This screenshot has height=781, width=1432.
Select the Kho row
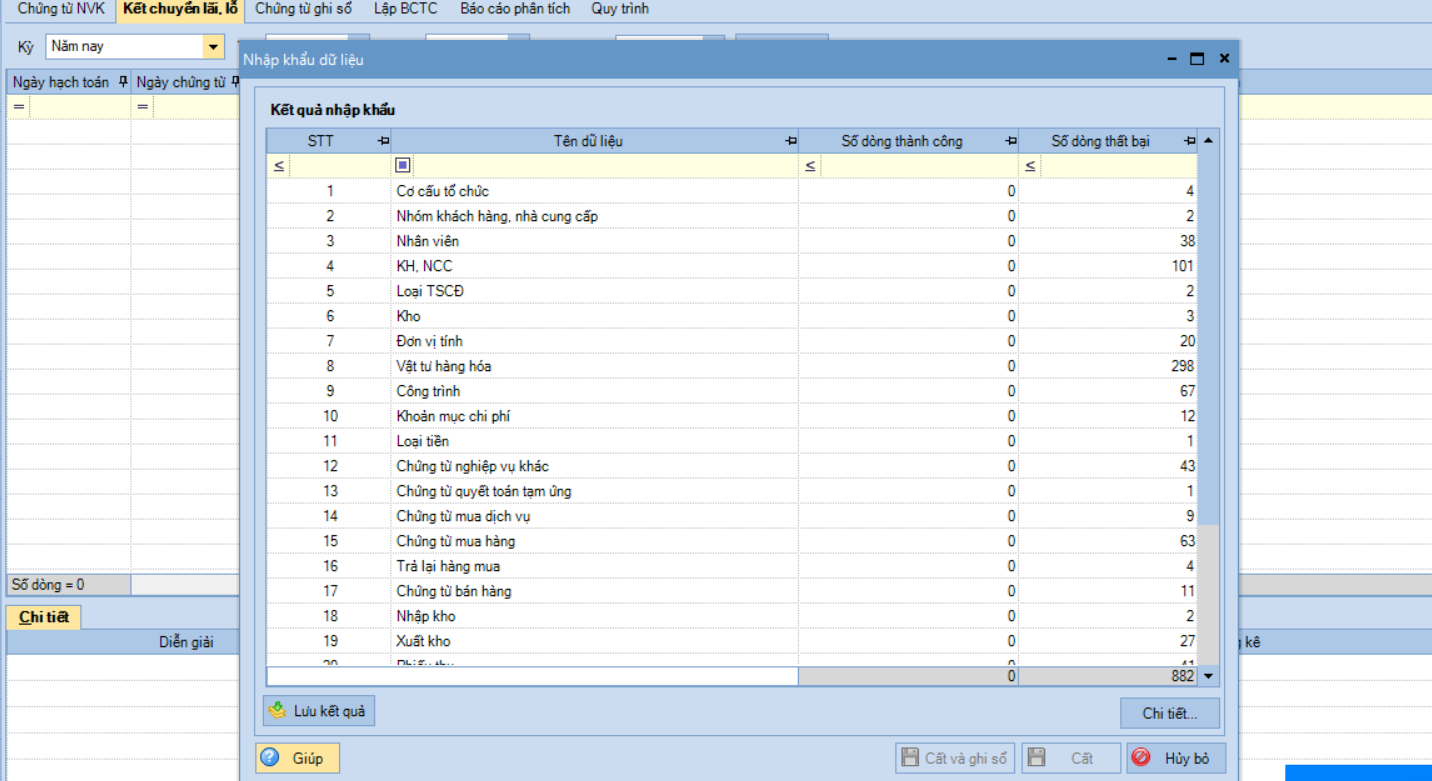click(732, 316)
